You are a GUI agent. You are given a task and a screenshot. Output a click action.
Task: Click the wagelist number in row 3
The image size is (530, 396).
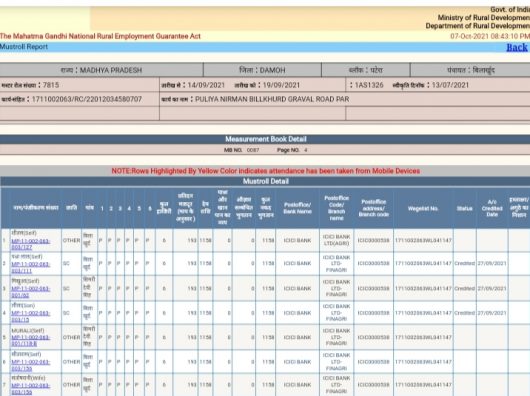[x=423, y=289]
